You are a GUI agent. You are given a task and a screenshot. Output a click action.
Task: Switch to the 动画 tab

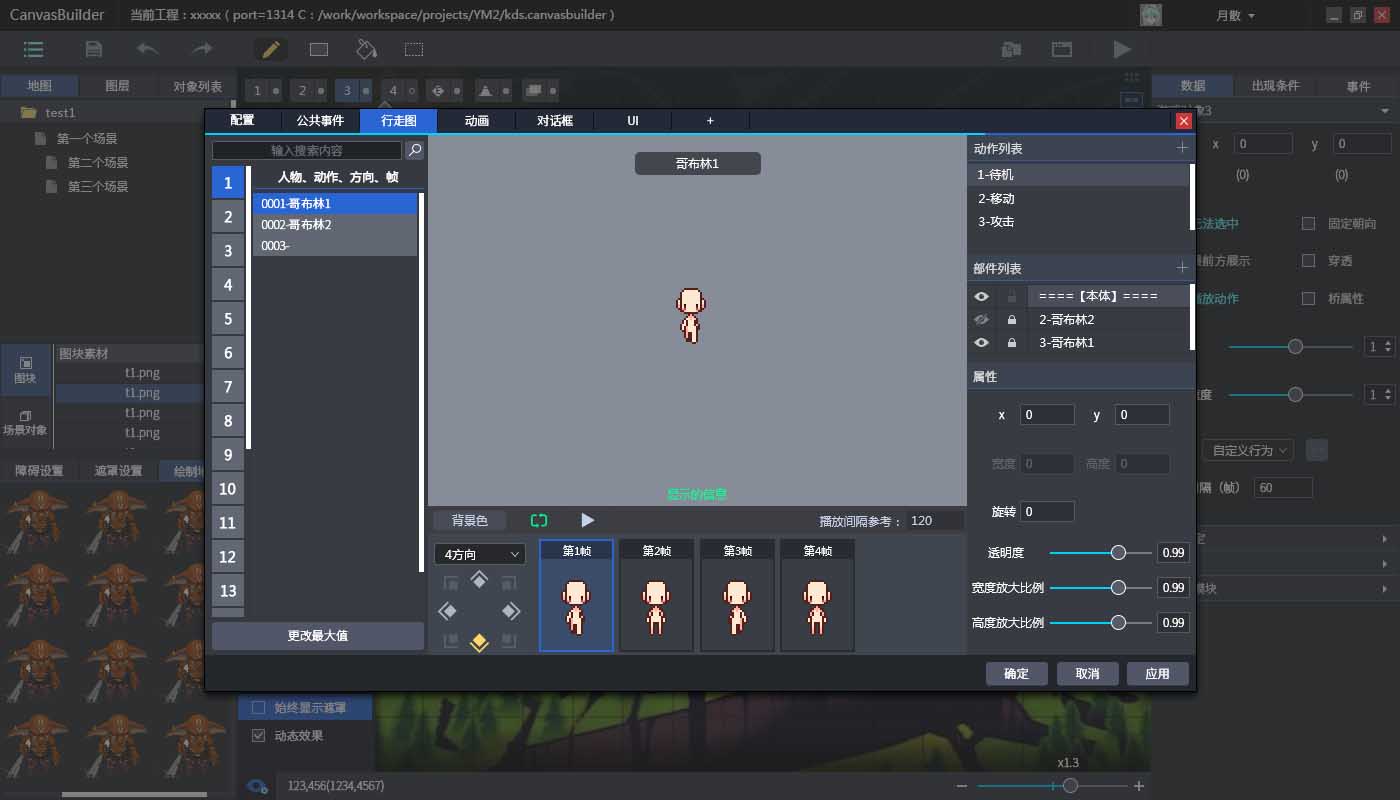click(x=477, y=121)
